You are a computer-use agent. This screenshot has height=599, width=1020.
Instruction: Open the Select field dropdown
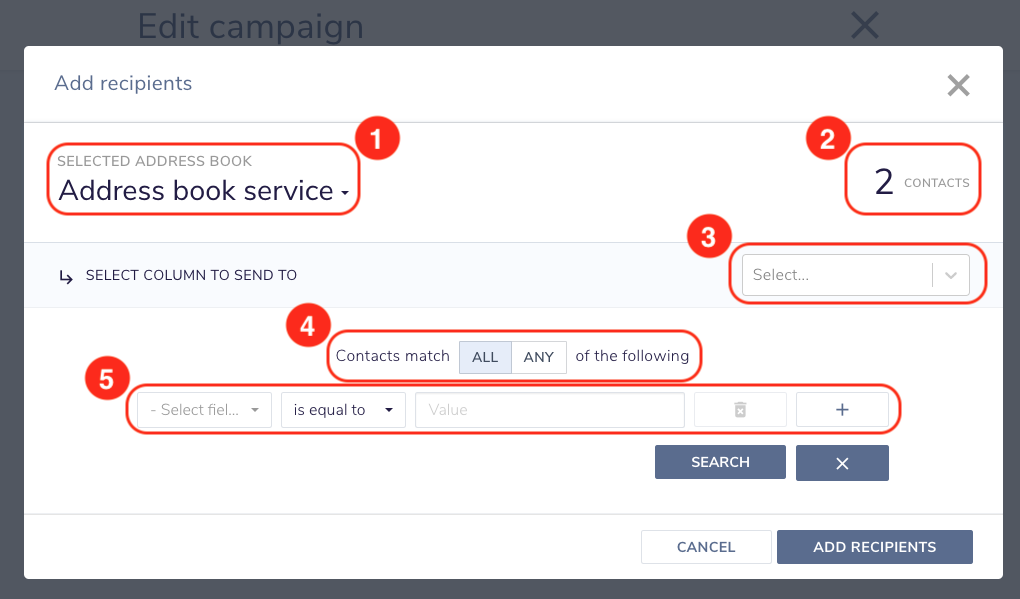(x=204, y=410)
